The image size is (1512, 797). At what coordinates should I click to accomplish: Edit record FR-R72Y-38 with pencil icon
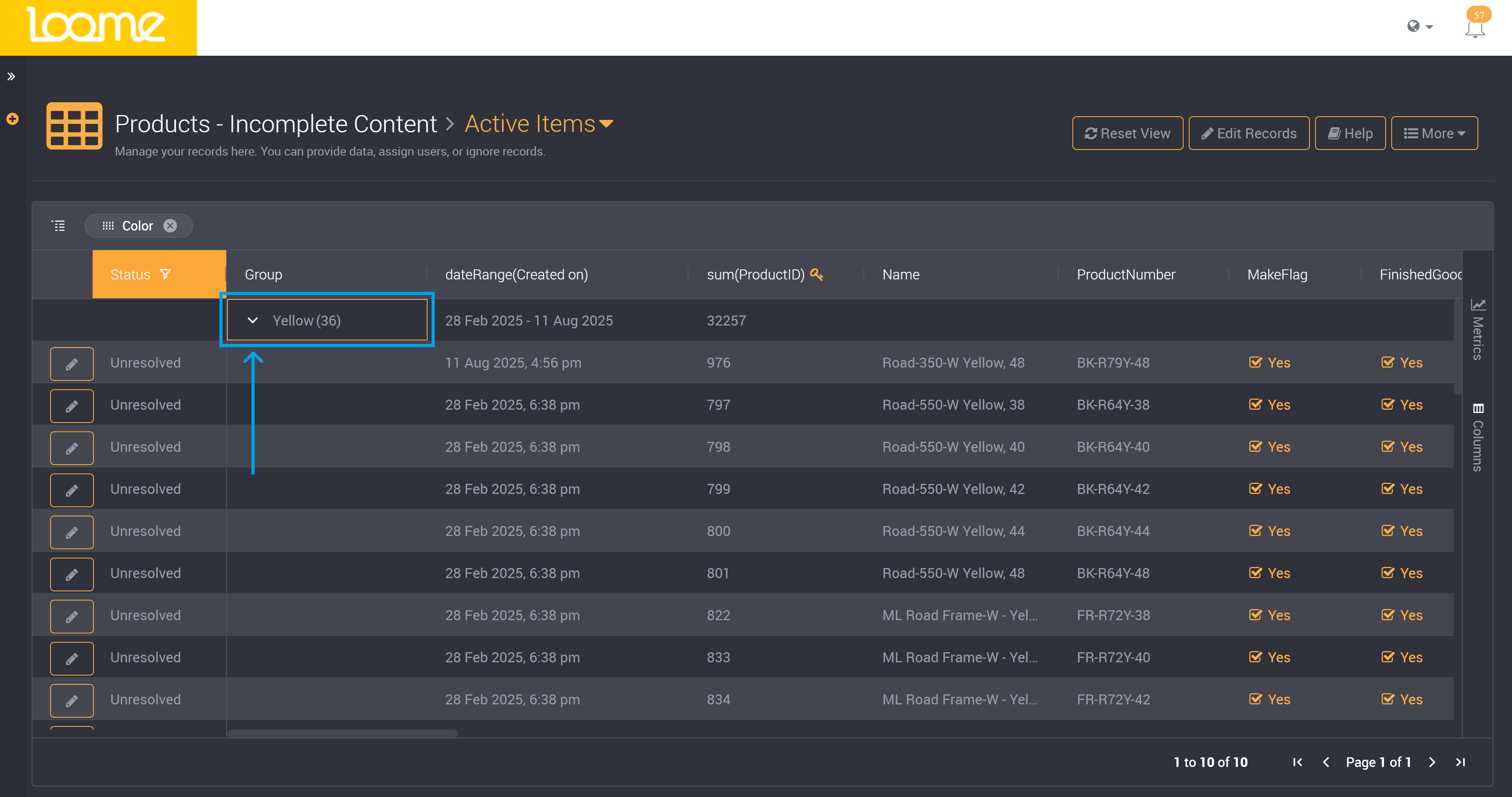coord(72,617)
